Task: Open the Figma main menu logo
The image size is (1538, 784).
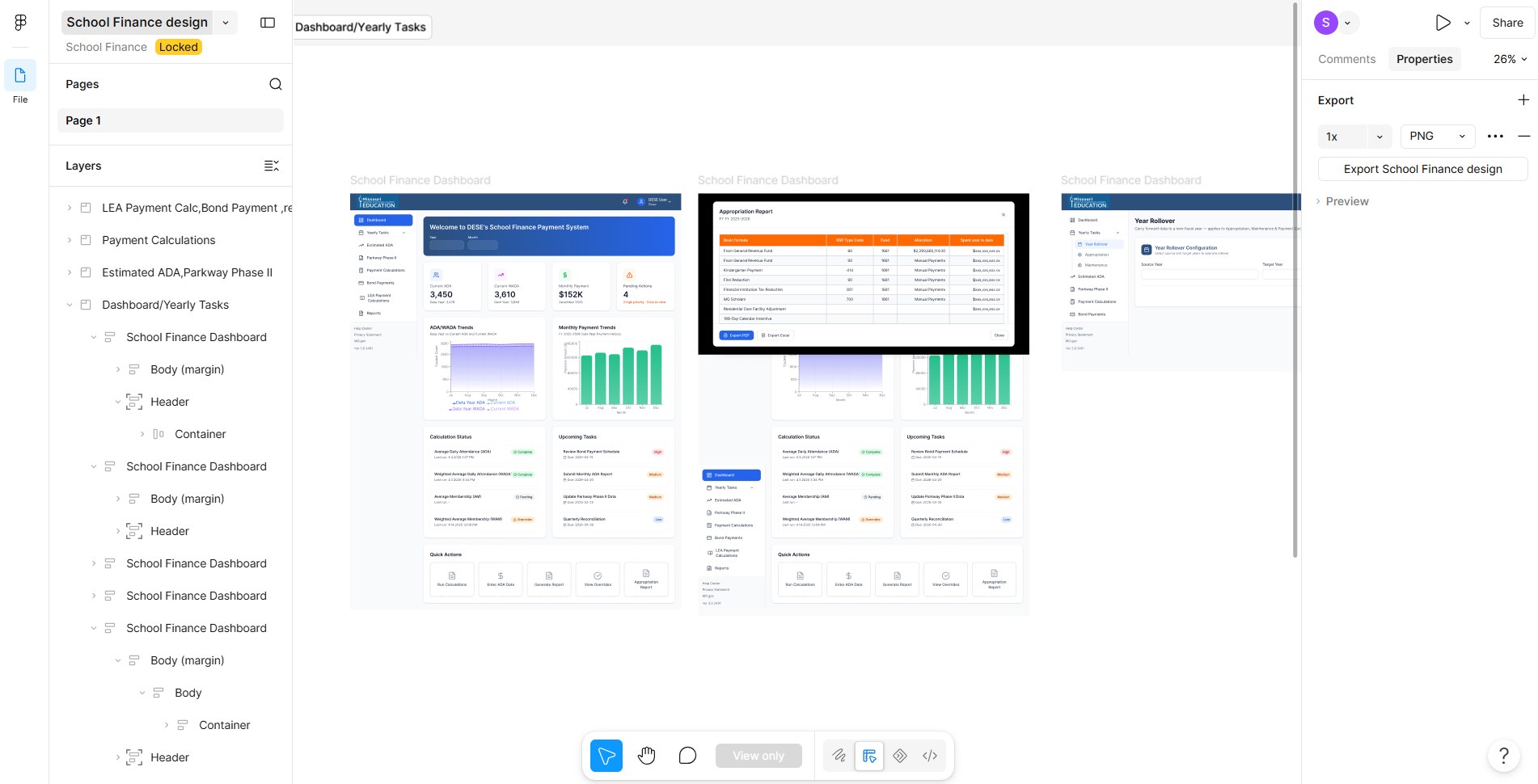Action: tap(21, 23)
